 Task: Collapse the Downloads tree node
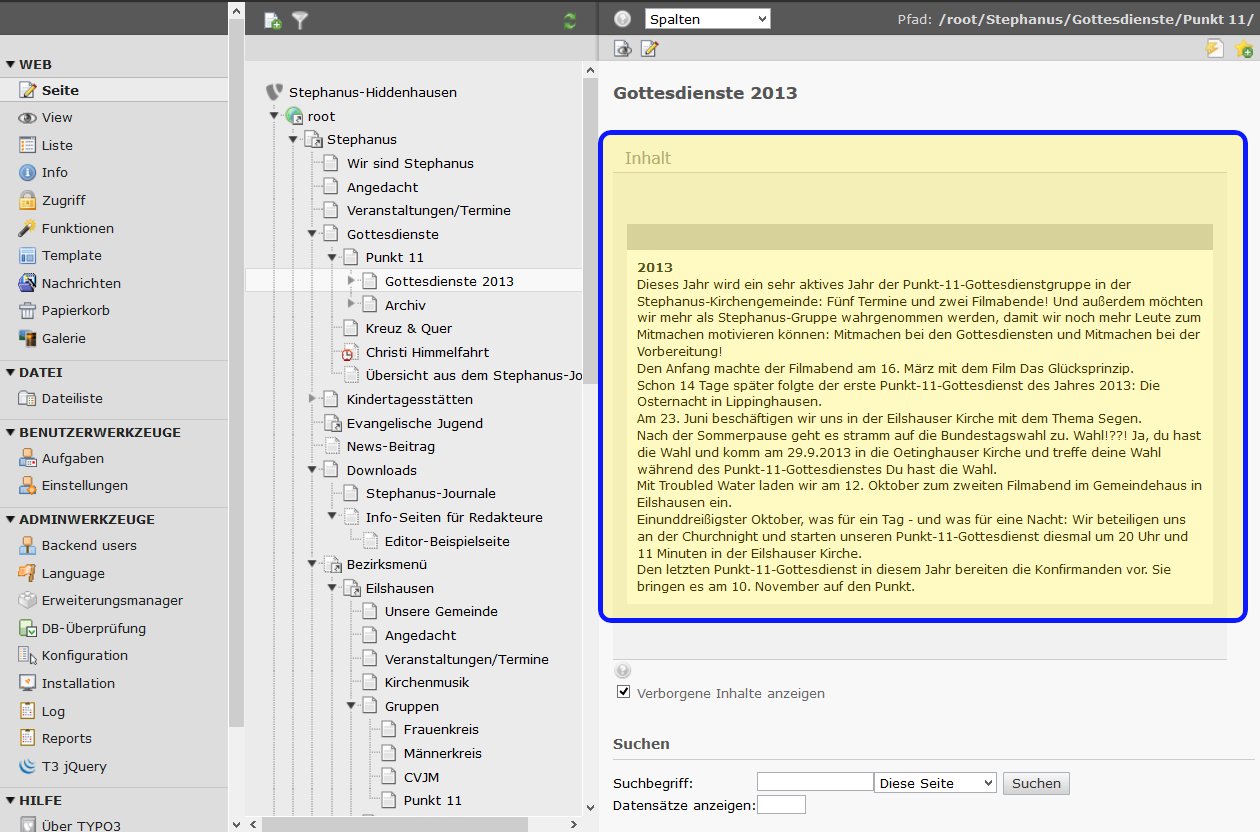(312, 470)
